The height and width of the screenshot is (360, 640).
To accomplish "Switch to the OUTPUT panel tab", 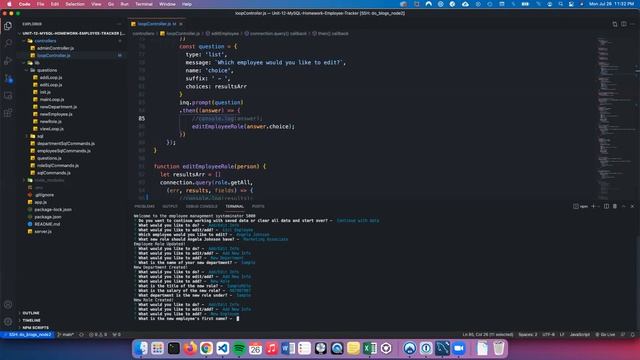I will point(170,207).
